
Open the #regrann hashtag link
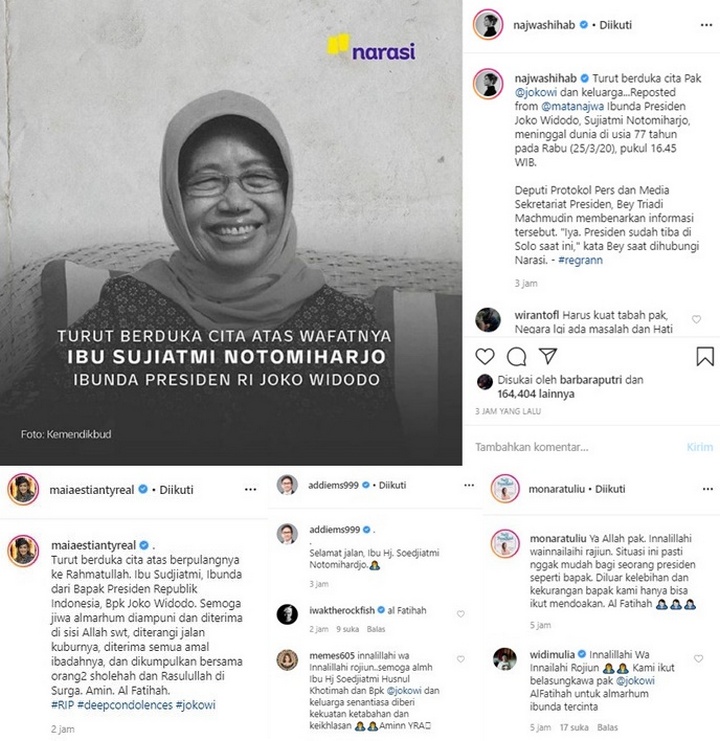coord(580,260)
